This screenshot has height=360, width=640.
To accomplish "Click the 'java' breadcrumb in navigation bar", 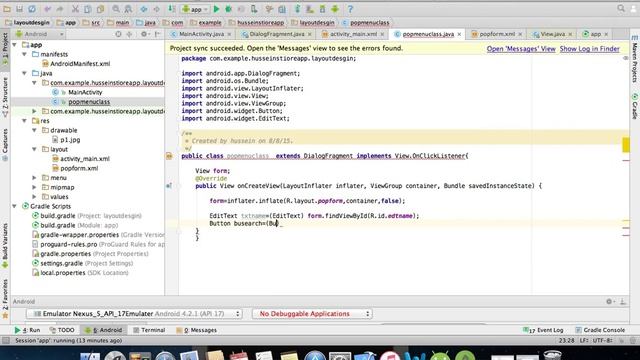I will [146, 22].
